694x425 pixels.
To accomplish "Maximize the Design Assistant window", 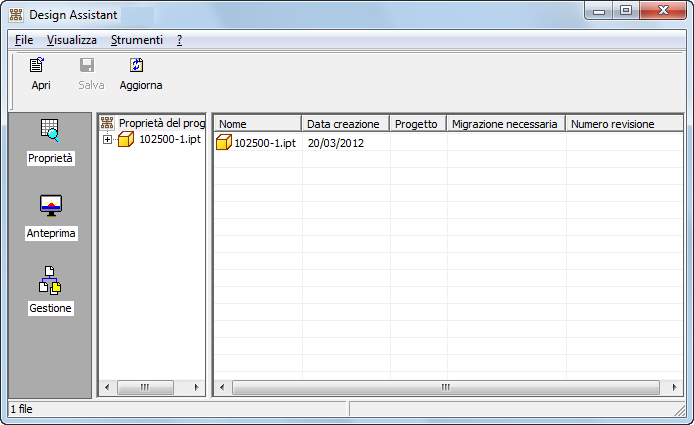I will 626,11.
